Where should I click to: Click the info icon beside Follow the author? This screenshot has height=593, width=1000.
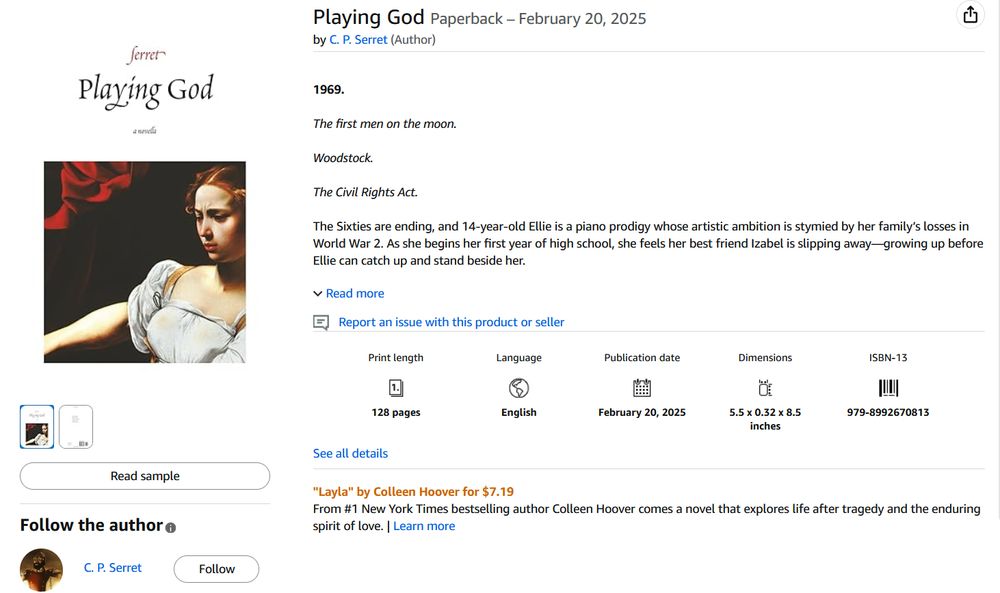coord(171,527)
